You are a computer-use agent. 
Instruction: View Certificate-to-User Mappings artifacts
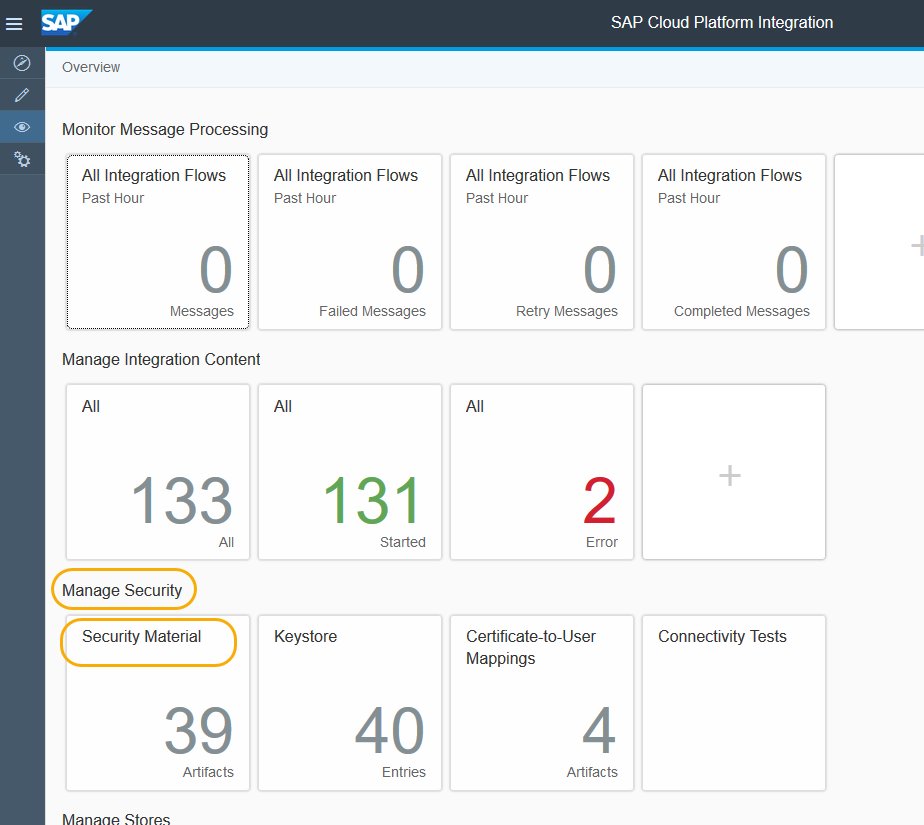pyautogui.click(x=541, y=702)
